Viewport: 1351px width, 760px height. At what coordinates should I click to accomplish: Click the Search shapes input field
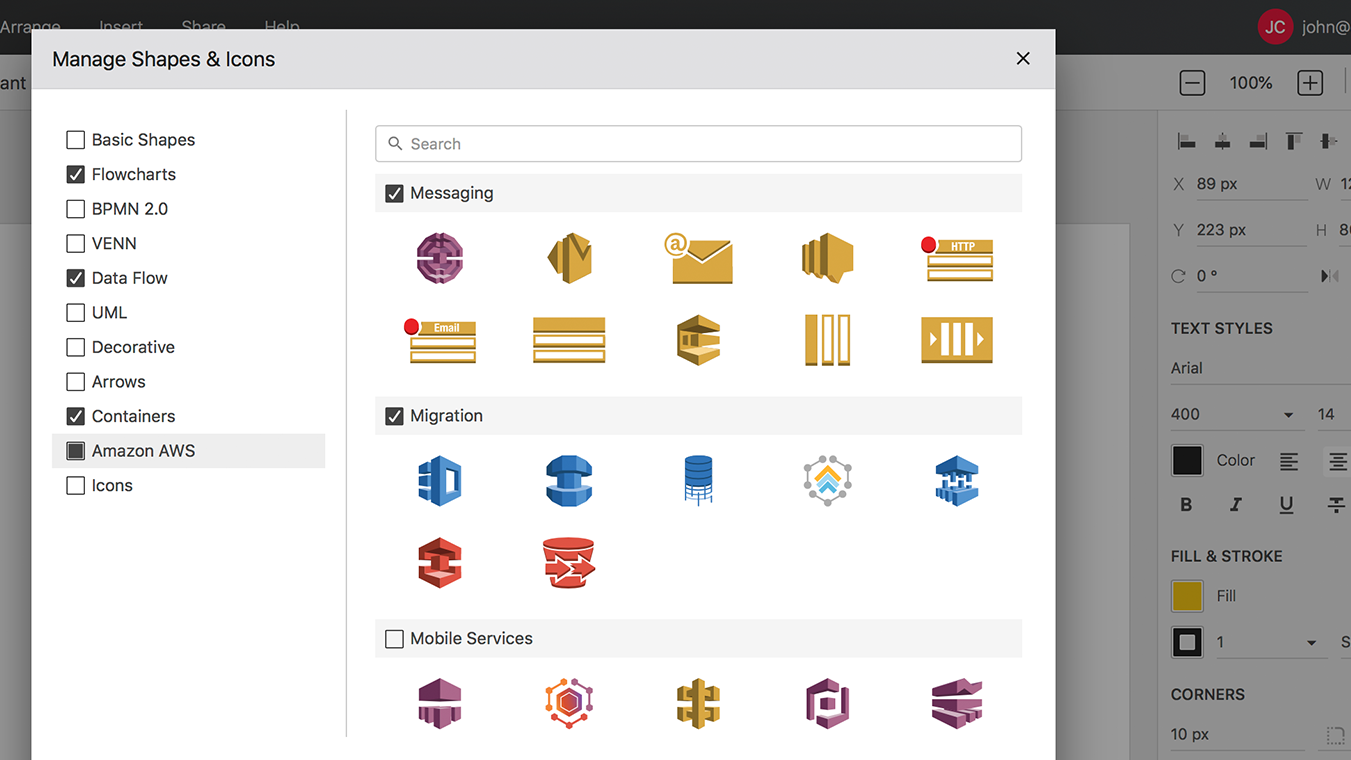pos(698,144)
